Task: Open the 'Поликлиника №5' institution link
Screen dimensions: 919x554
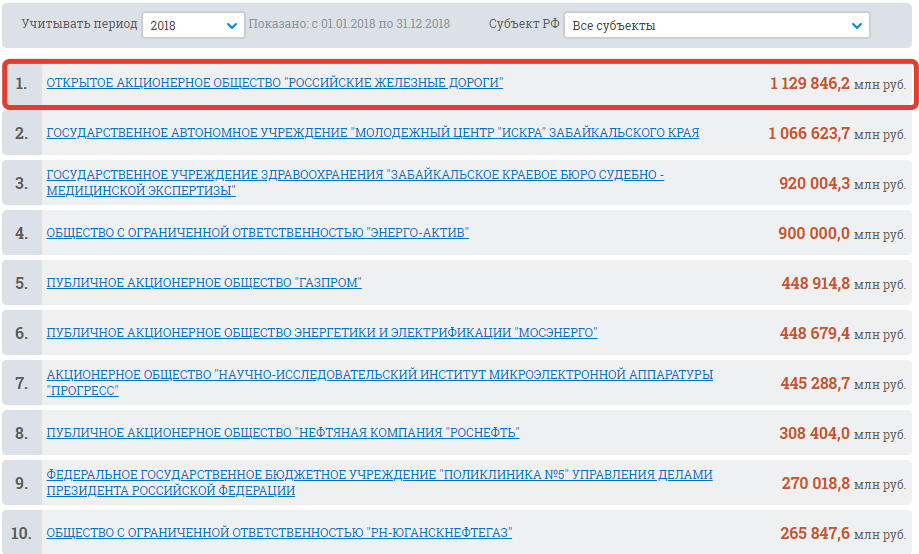Action: 379,482
